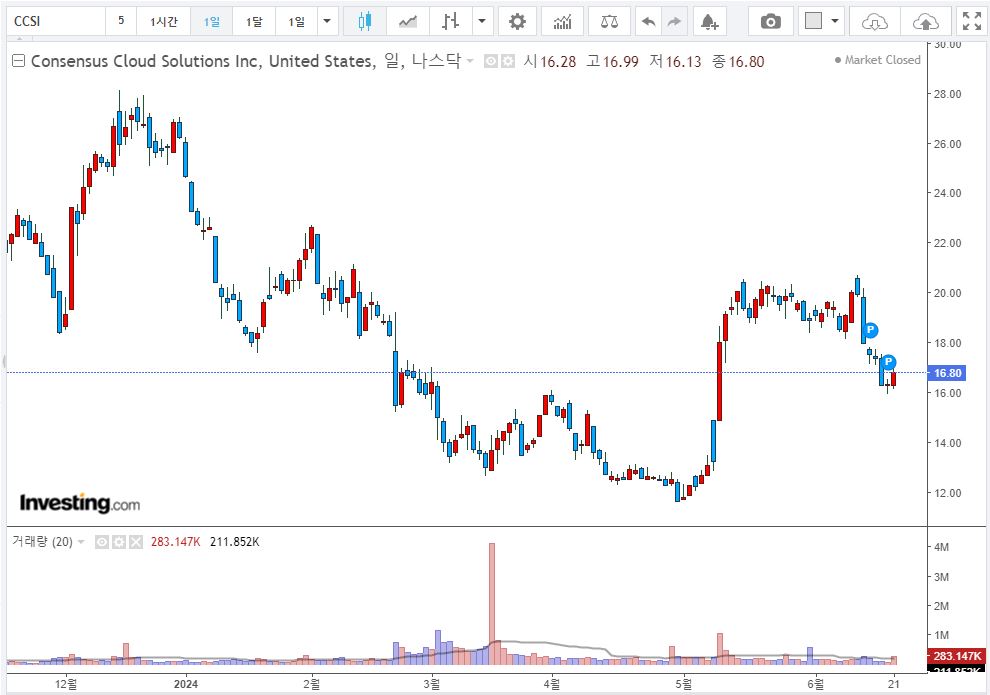990x695 pixels.
Task: Click the volume value 211.852K
Action: coord(234,542)
